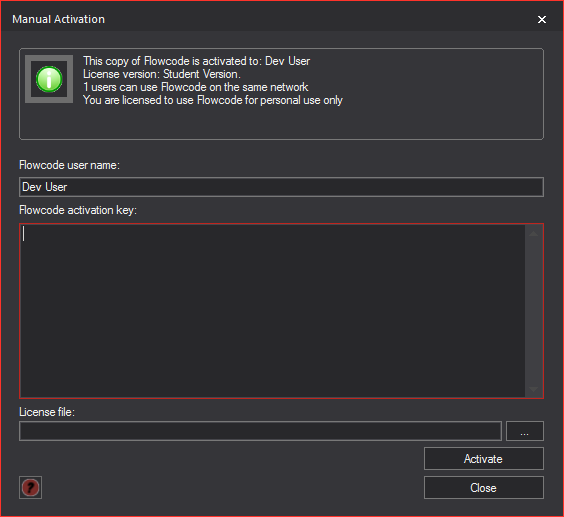
Task: Click the activation key vertical scrollbar track
Action: click(x=534, y=311)
